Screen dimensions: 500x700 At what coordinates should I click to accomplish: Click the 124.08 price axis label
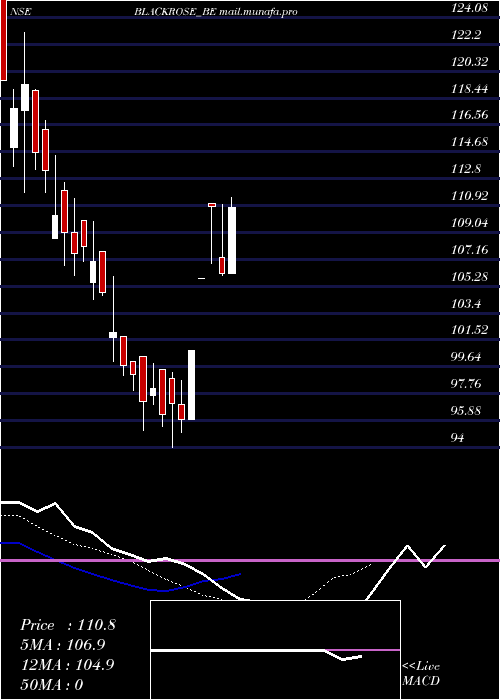click(469, 8)
